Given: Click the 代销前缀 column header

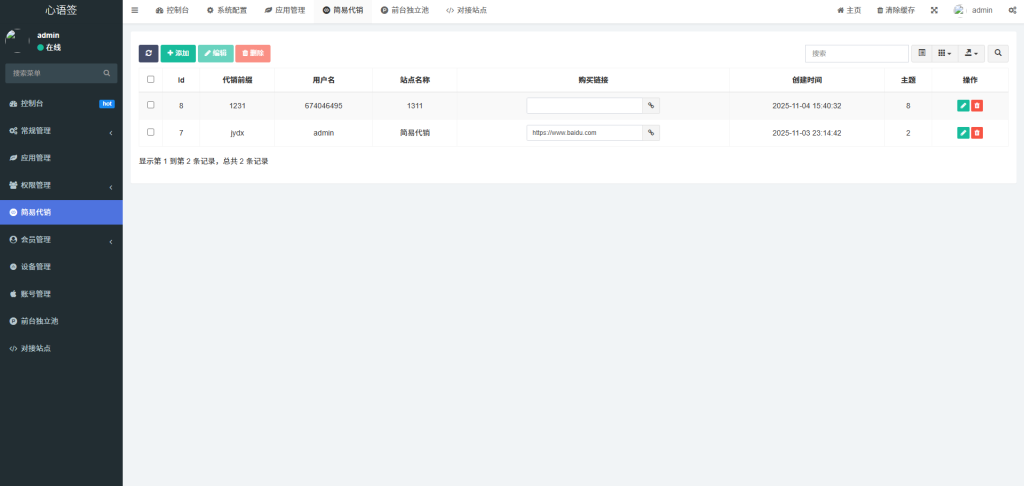Looking at the screenshot, I should pyautogui.click(x=237, y=80).
